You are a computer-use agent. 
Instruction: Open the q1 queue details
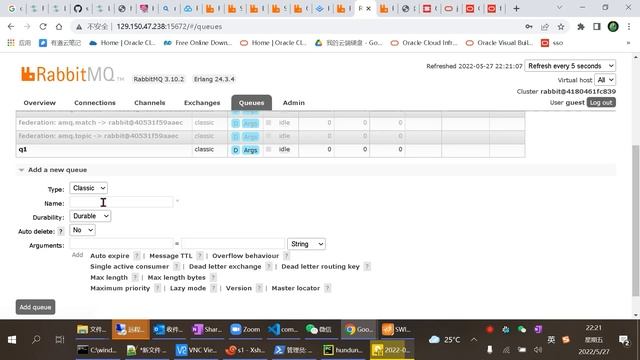[23, 149]
